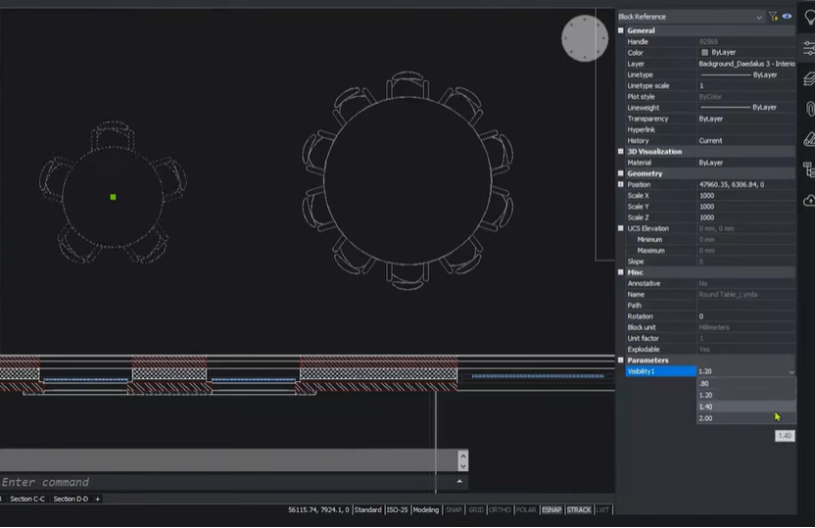
Task: Expand the Position property row
Action: click(621, 184)
